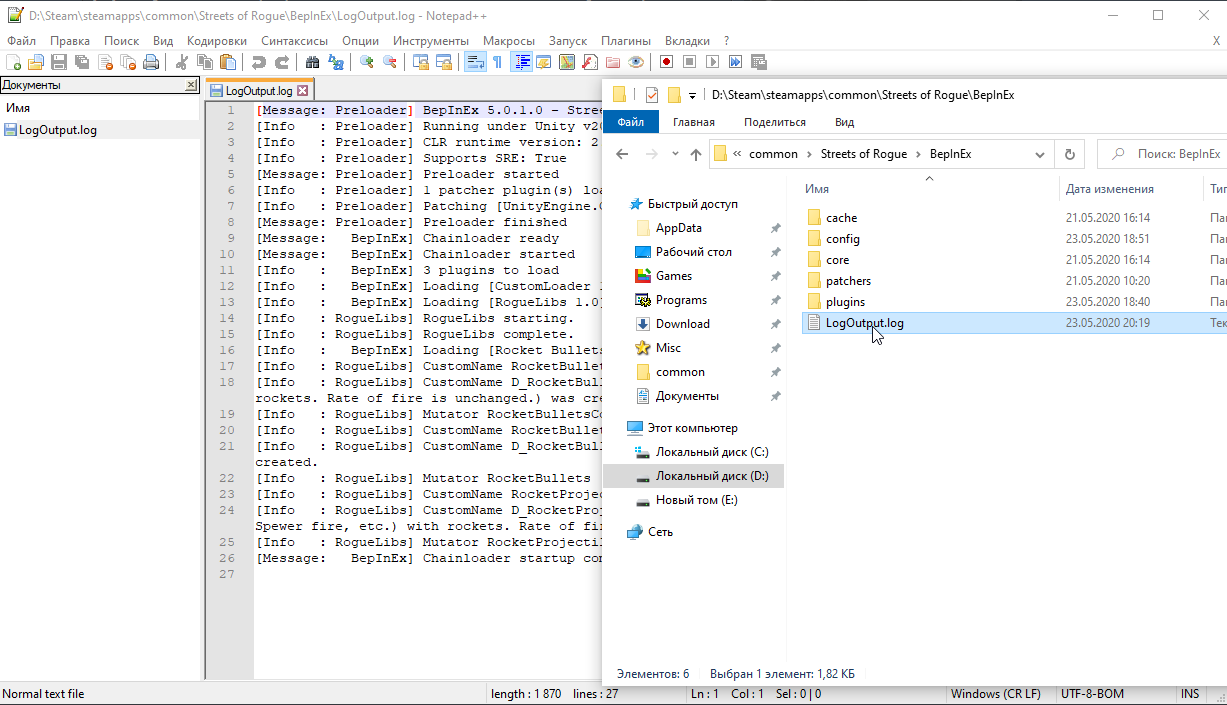
Task: Toggle word wrap toolbar button
Action: [475, 62]
